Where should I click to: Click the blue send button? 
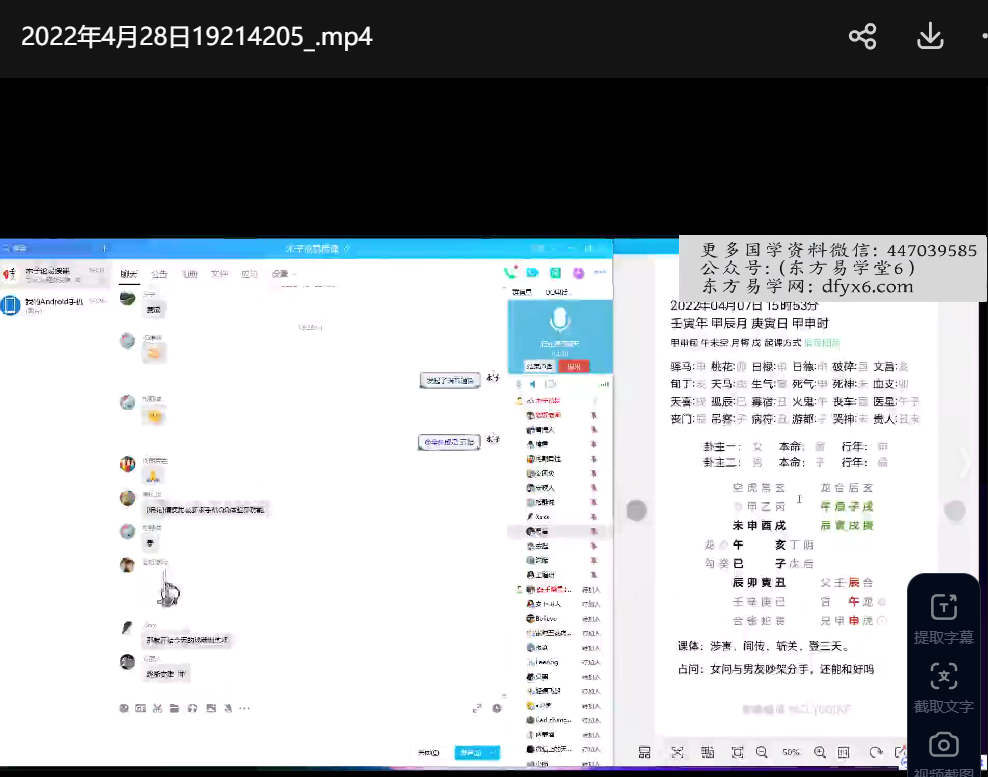tap(468, 752)
